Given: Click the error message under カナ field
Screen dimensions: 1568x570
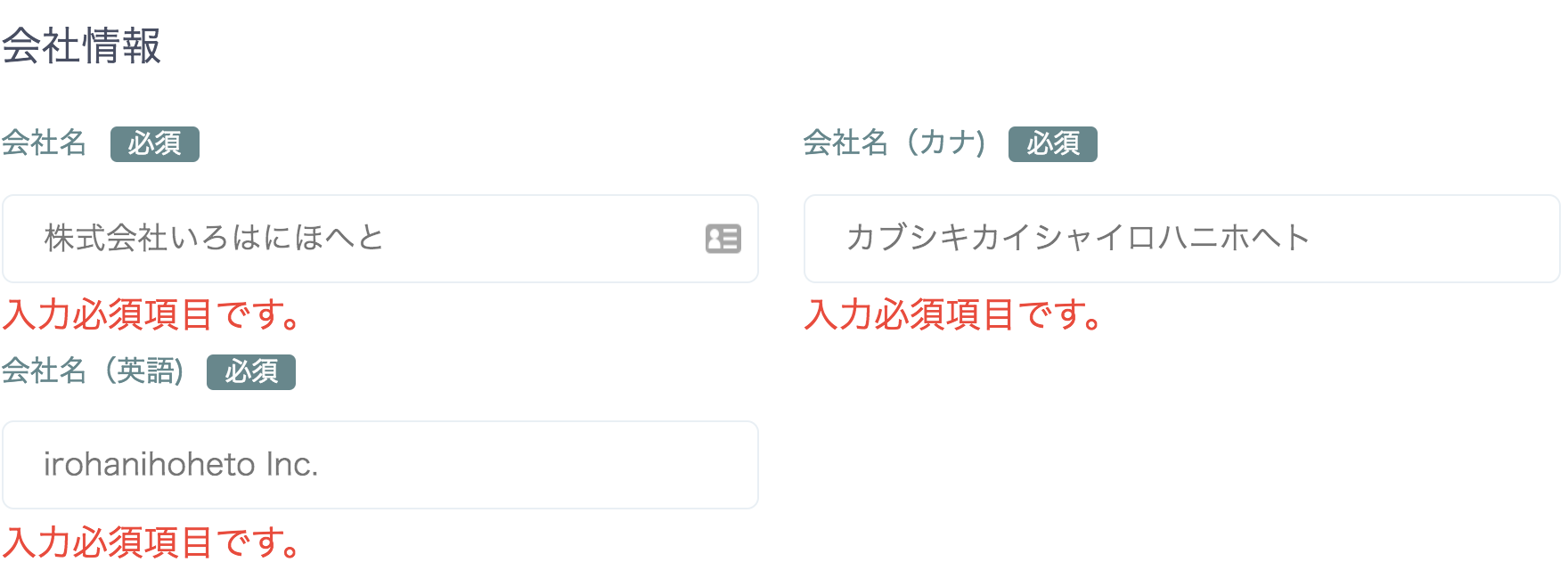Looking at the screenshot, I should point(953,315).
